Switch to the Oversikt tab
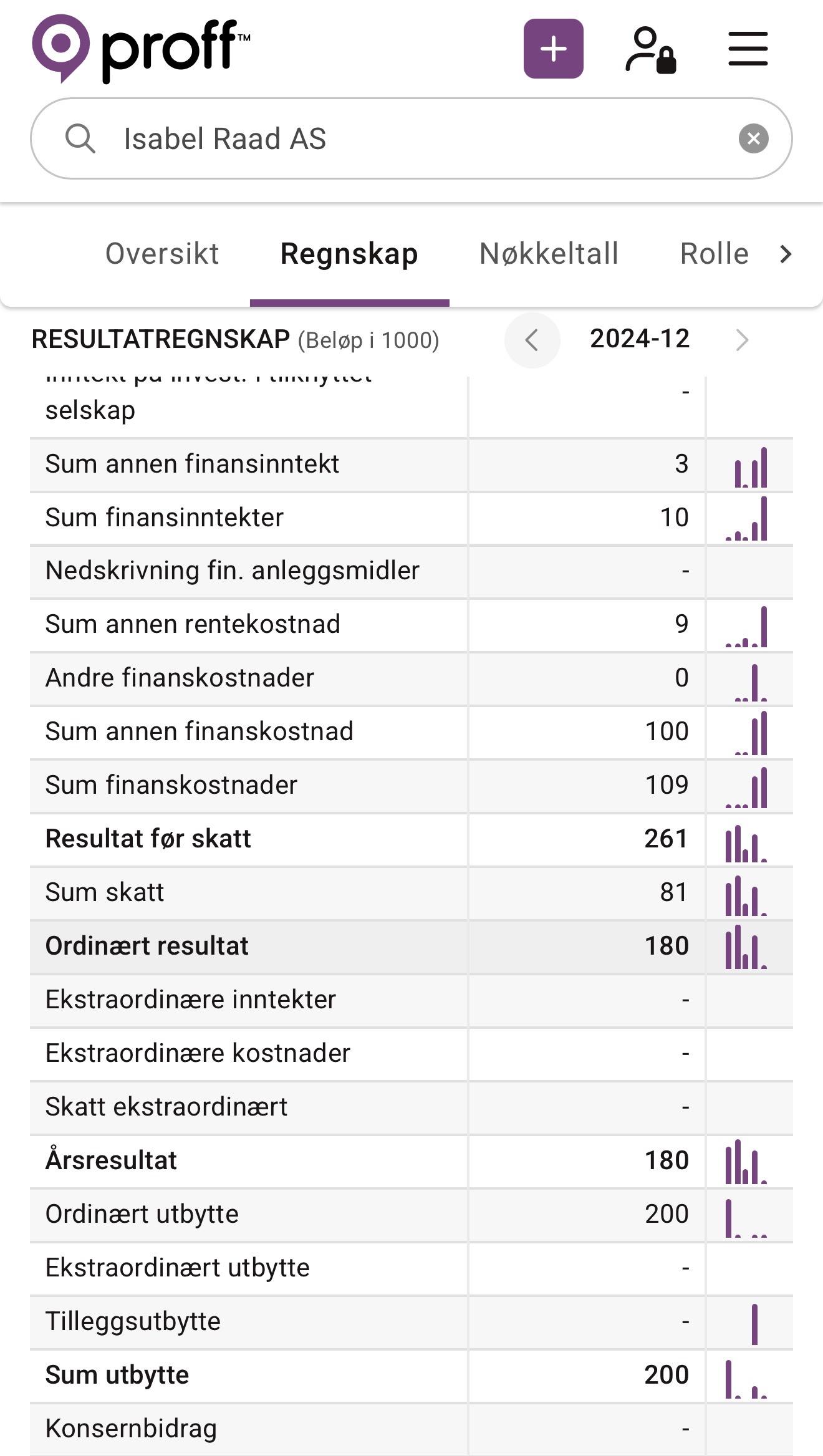 click(x=162, y=254)
